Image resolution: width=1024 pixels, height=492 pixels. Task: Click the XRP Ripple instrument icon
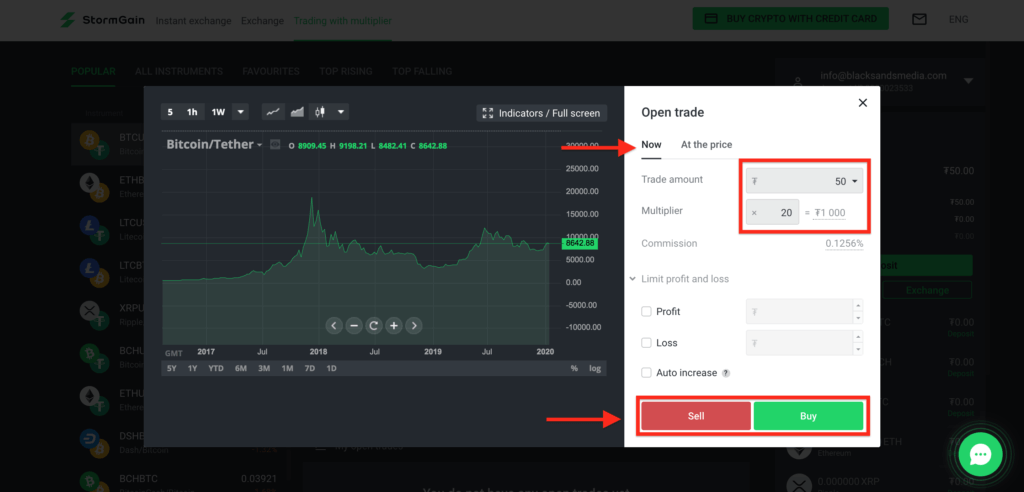tap(94, 315)
